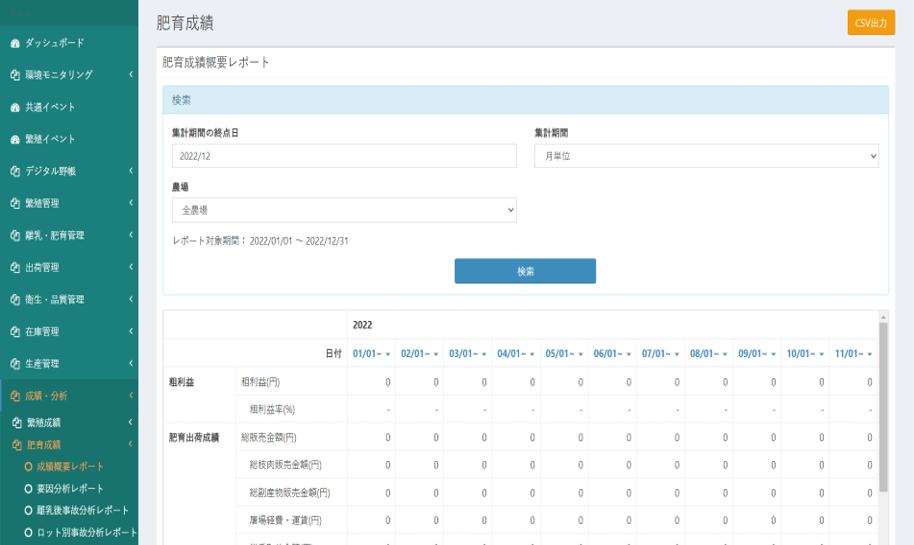Viewport: 914px width, 545px height.
Task: Open the 07/01~ column dropdown
Action: point(677,354)
